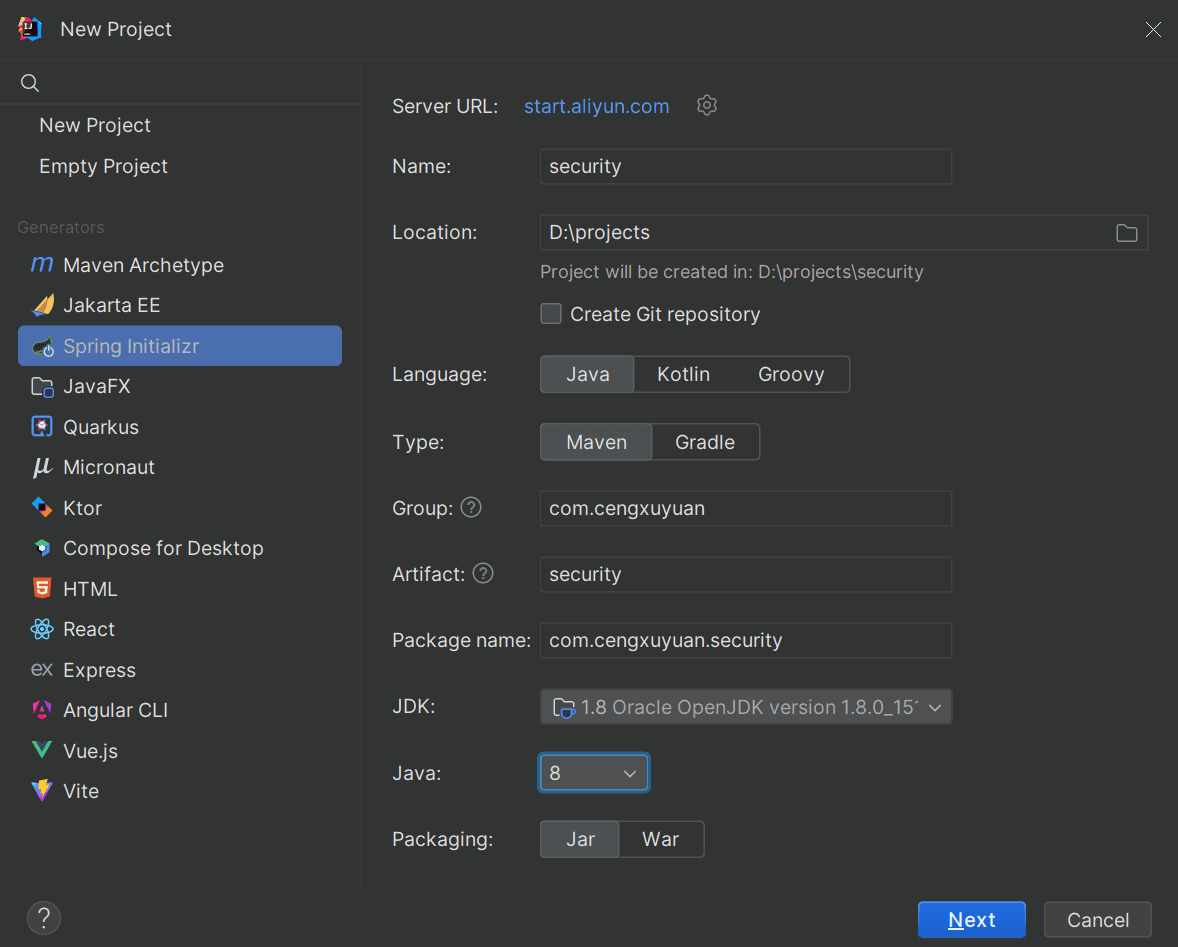This screenshot has height=947, width=1178.
Task: Click the HTML5 shield icon
Action: pos(42,588)
